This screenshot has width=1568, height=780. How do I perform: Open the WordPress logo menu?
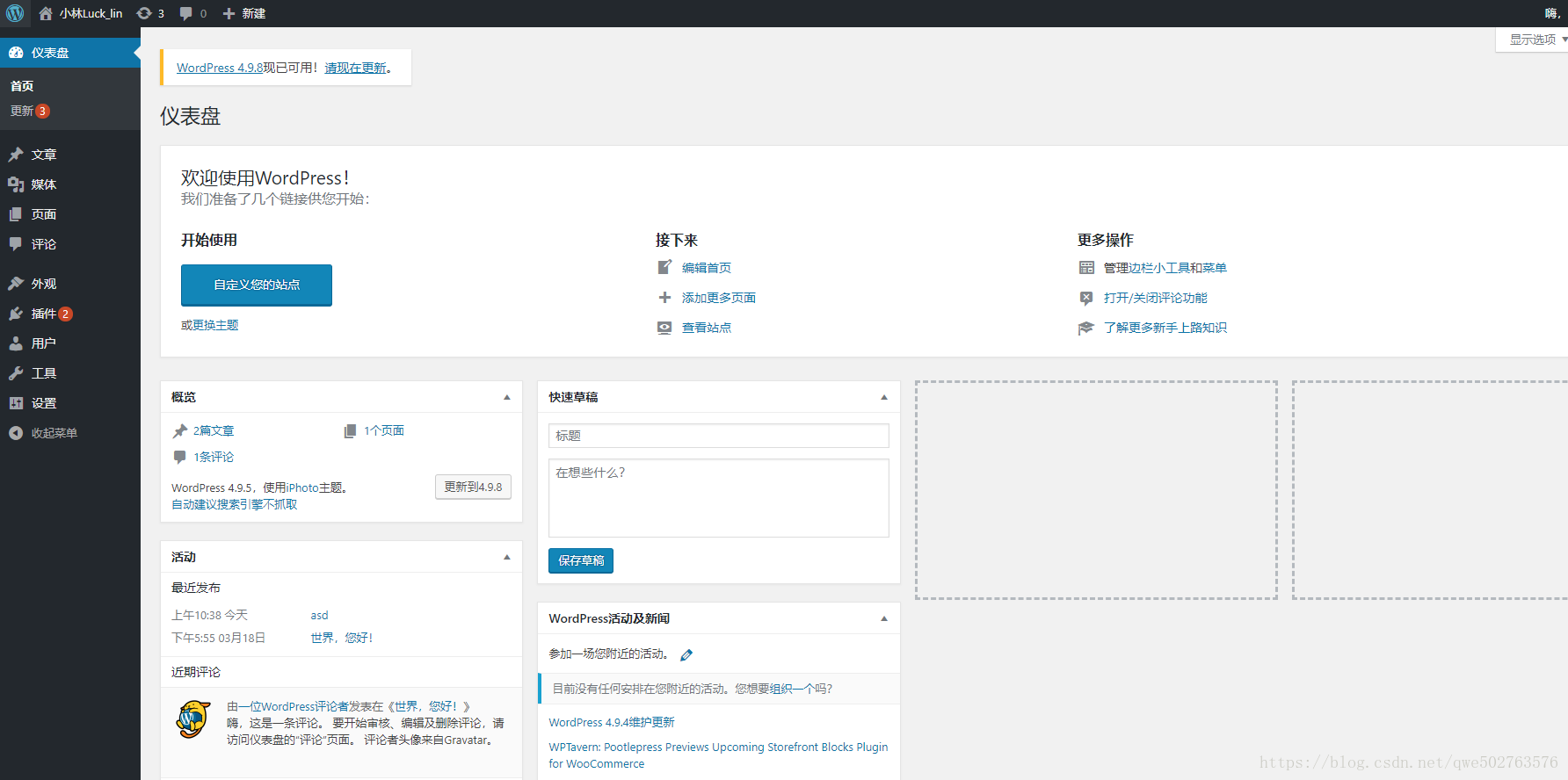pos(15,13)
